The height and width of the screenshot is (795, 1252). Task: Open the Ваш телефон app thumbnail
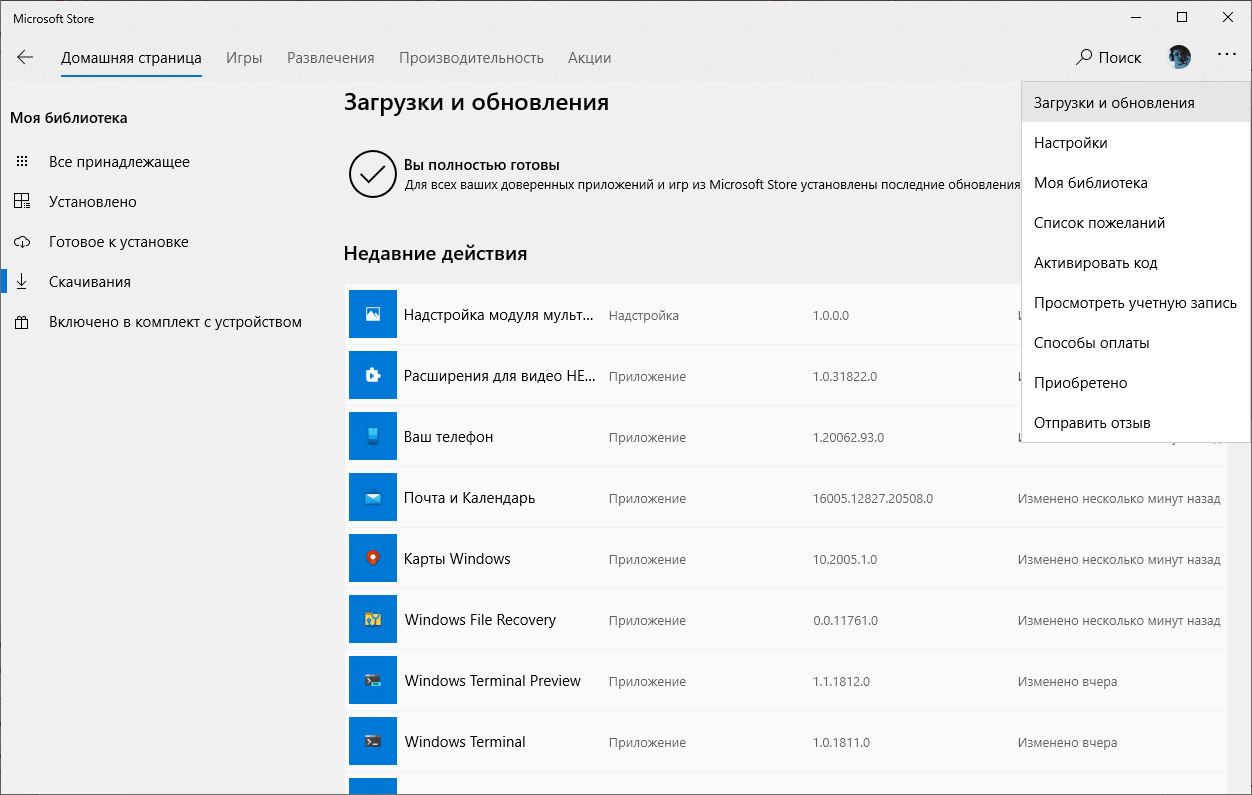click(372, 436)
